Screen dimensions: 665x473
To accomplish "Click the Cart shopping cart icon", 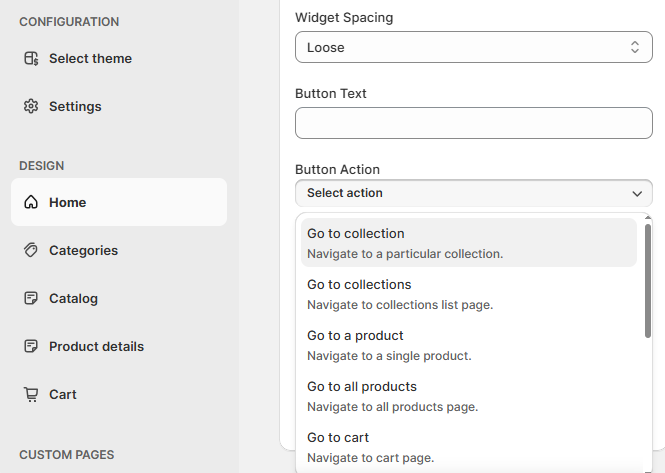I will 31,394.
